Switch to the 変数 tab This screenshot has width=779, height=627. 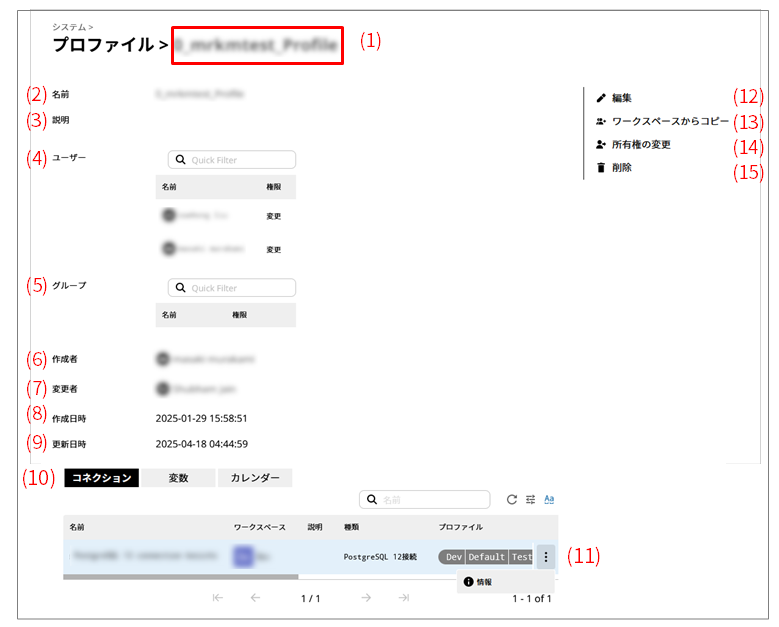pos(178,478)
